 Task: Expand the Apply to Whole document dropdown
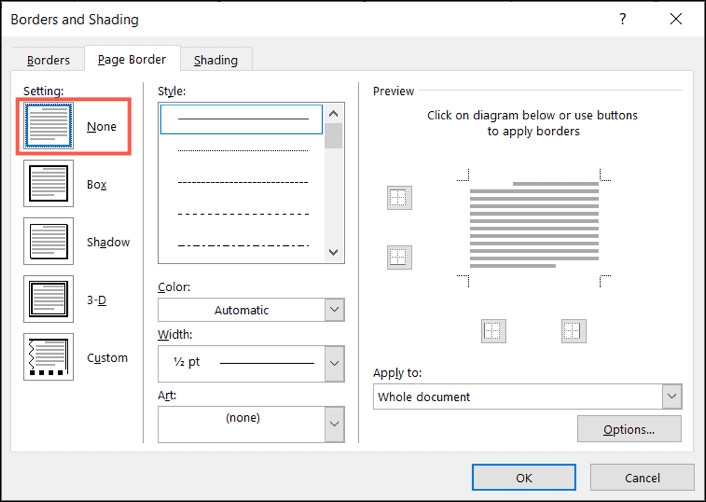click(x=527, y=397)
